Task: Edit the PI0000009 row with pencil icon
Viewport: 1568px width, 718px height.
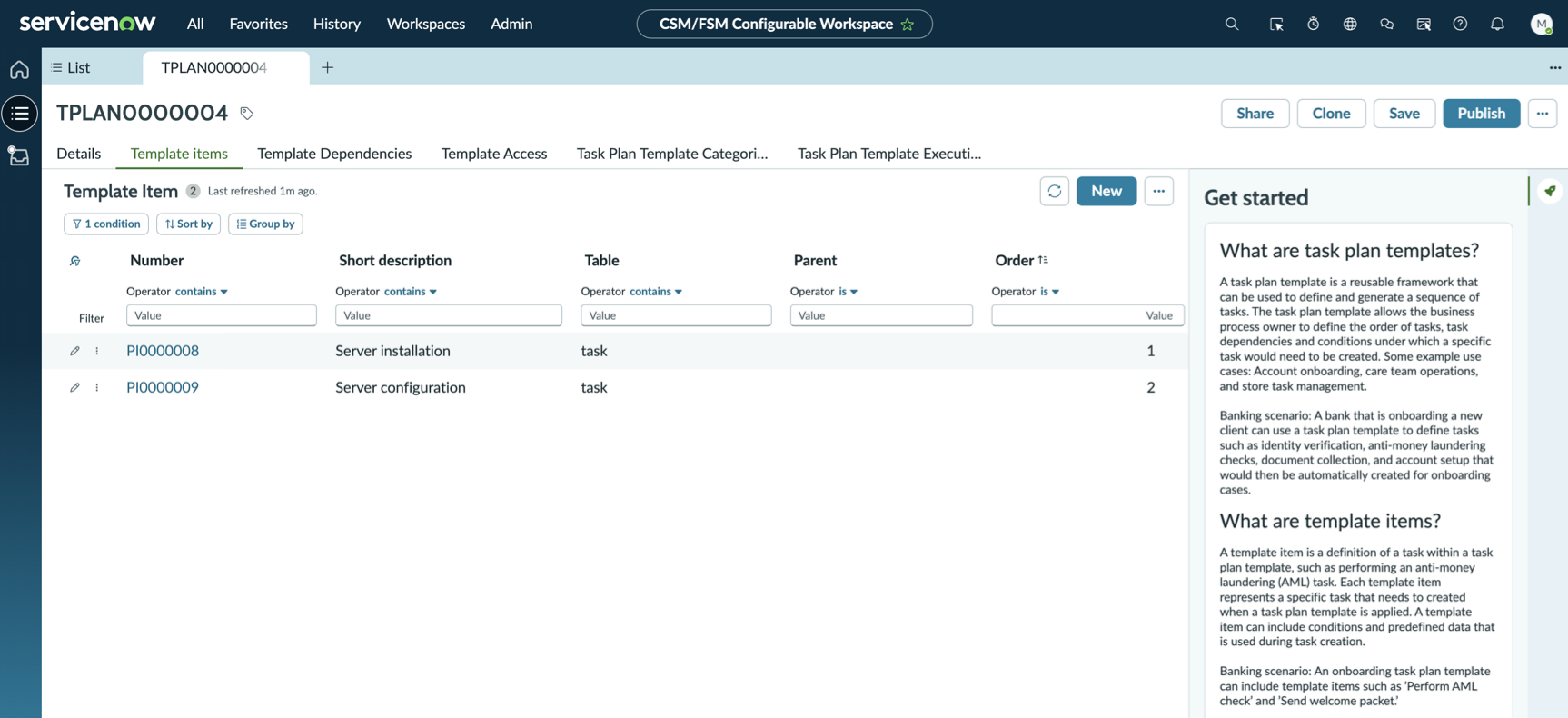Action: (74, 387)
